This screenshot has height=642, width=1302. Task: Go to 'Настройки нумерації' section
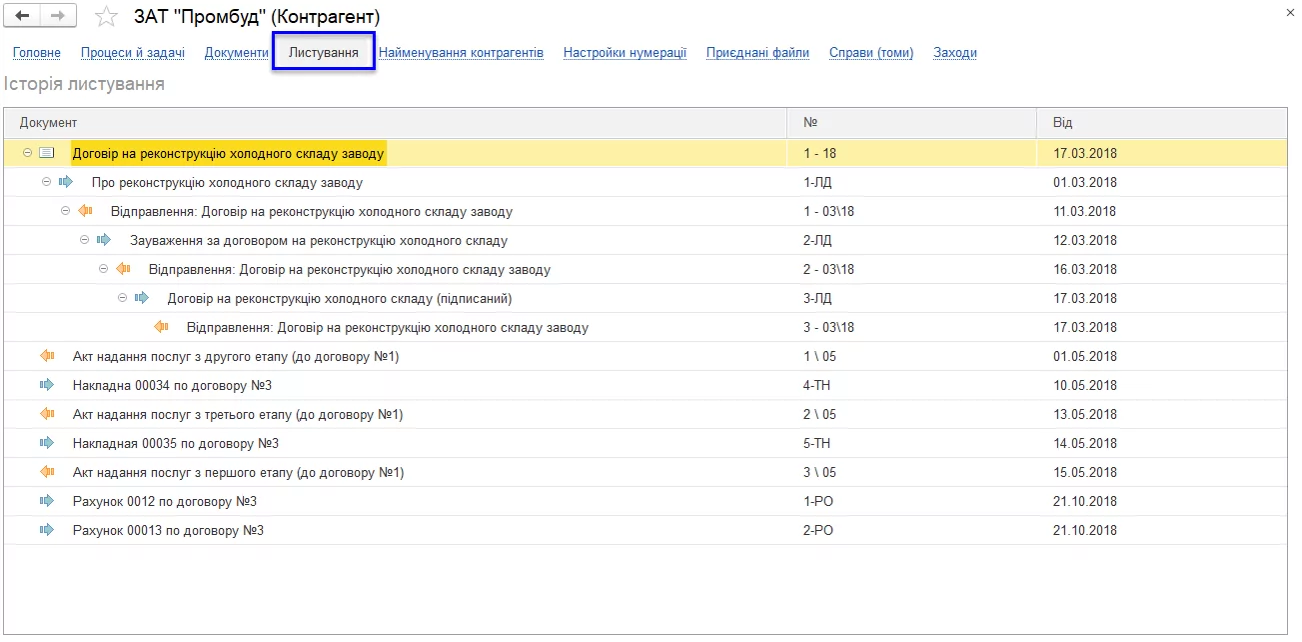point(624,53)
